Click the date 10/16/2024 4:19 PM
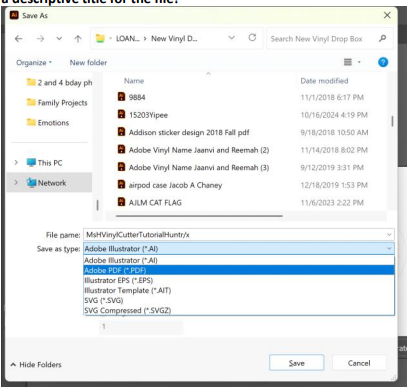This screenshot has height=391, width=417. 334,115
